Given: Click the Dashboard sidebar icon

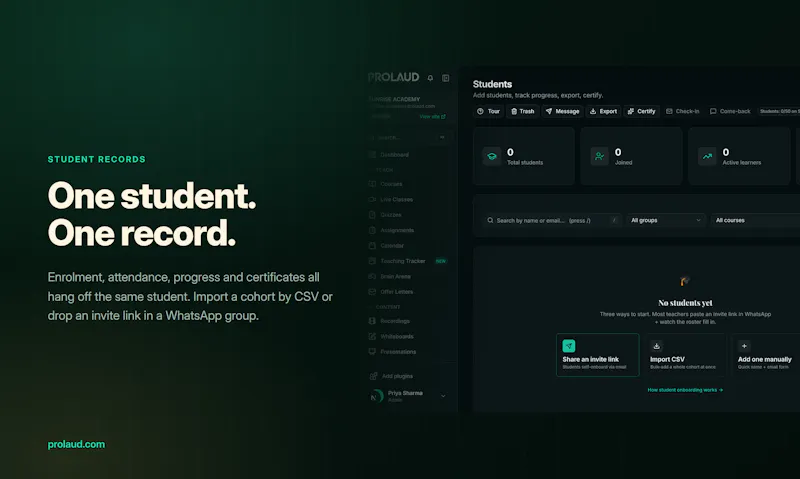Looking at the screenshot, I should pyautogui.click(x=372, y=155).
